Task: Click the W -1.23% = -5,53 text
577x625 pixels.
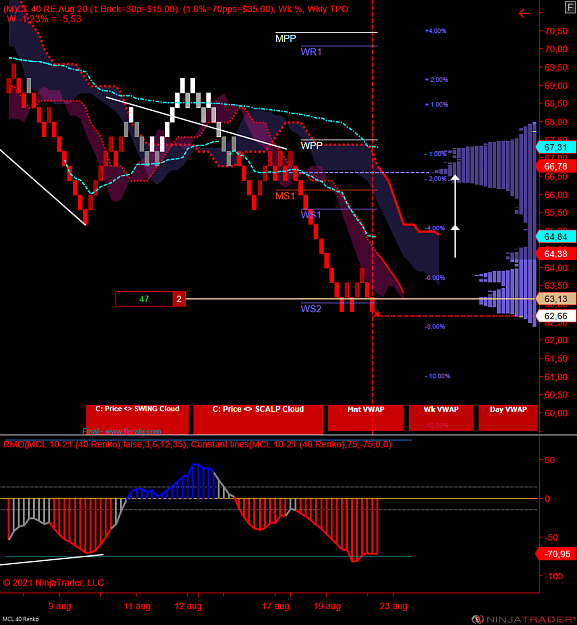Action: pyautogui.click(x=44, y=19)
